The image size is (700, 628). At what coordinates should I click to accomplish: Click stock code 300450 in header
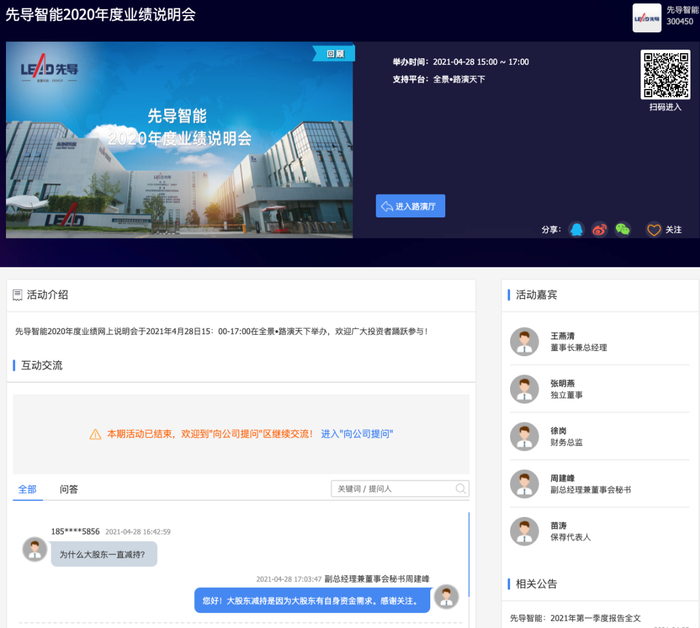pos(679,21)
